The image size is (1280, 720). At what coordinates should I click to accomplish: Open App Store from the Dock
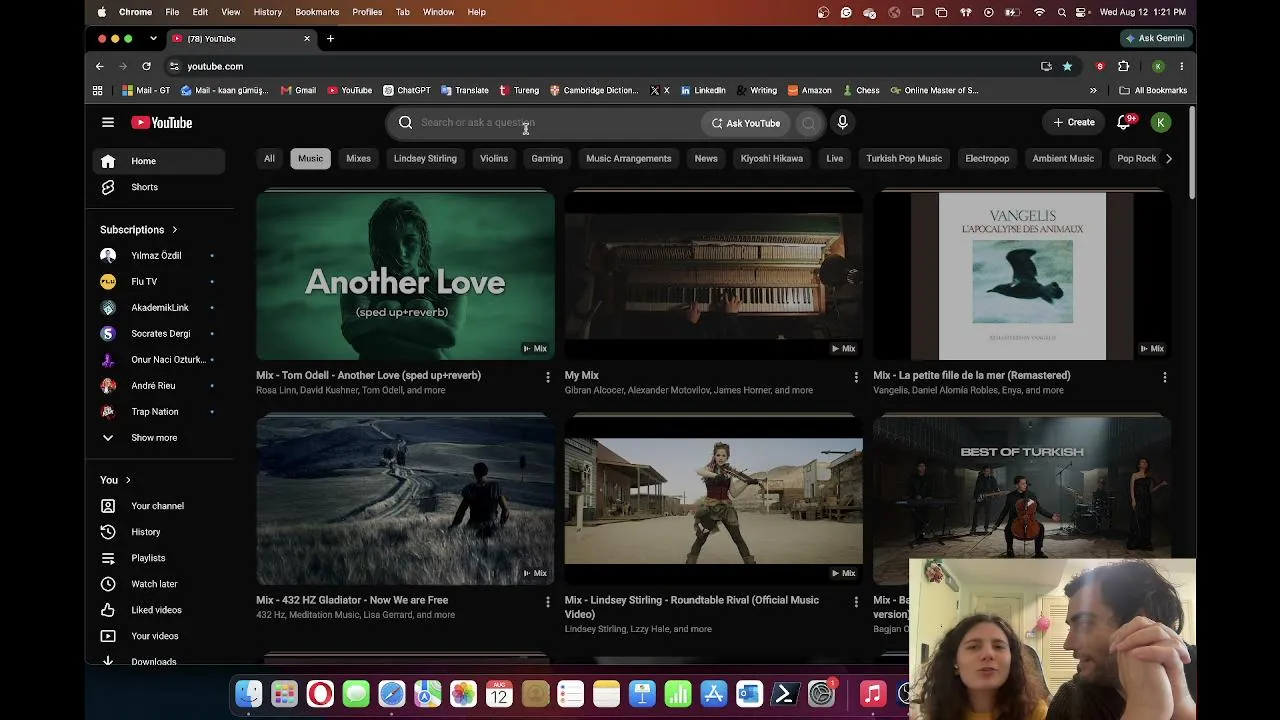click(x=713, y=693)
